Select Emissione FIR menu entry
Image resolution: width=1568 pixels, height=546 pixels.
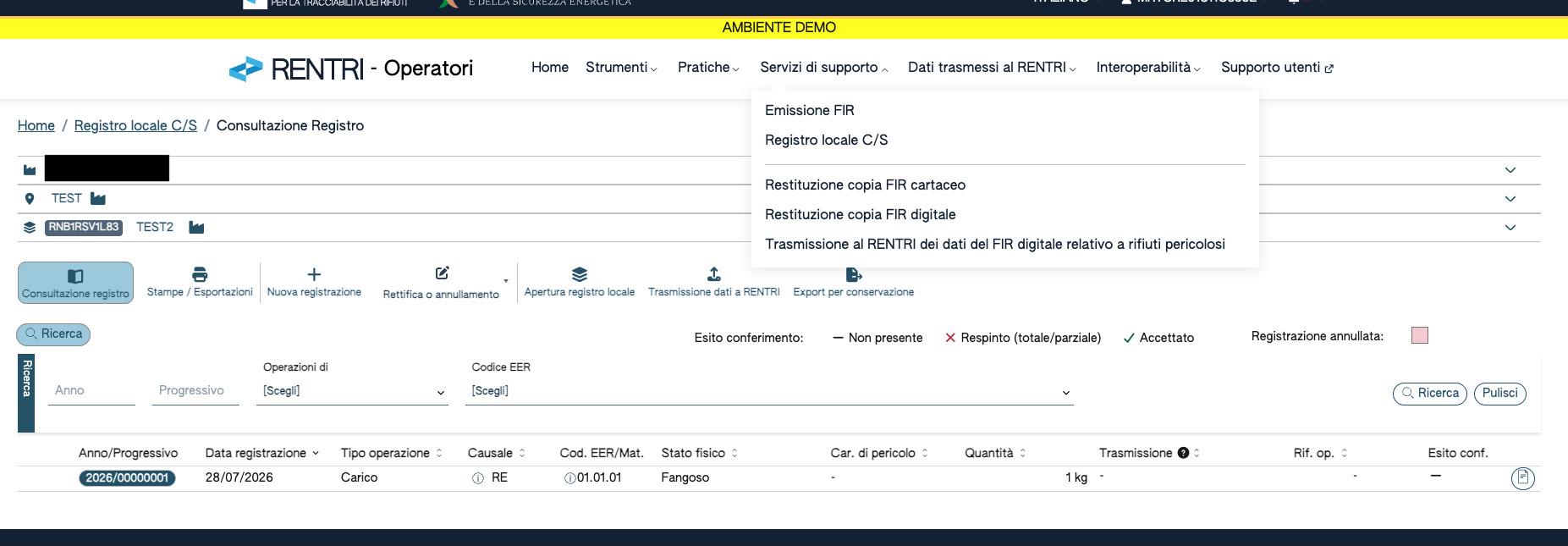pos(810,111)
